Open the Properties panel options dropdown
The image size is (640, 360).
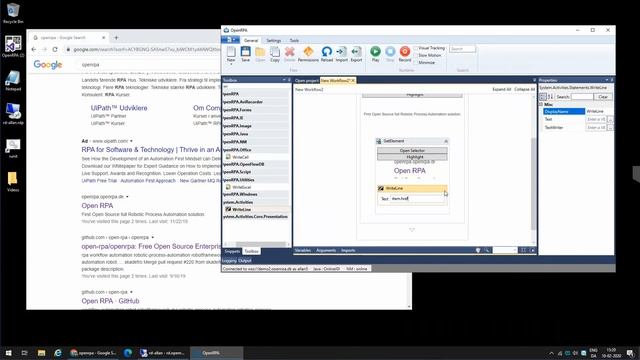pyautogui.click(x=607, y=80)
